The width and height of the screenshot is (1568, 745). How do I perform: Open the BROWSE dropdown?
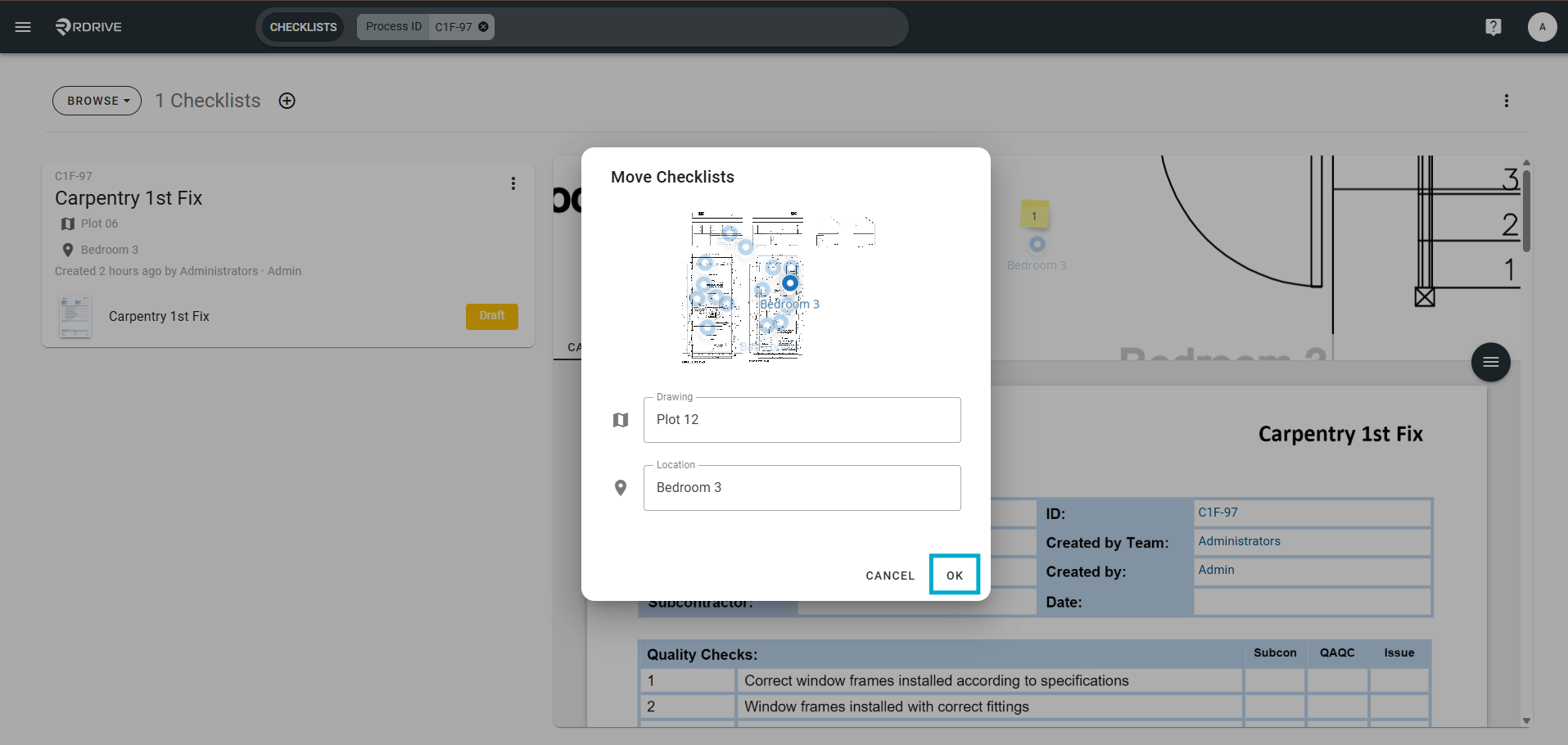pyautogui.click(x=97, y=101)
